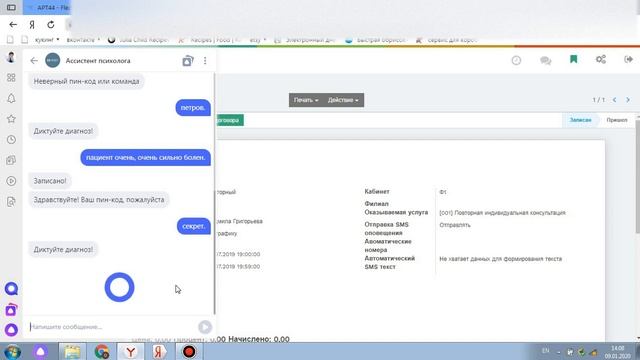
Task: Click the пациент очень, очень сильно болен message
Action: coord(146,158)
